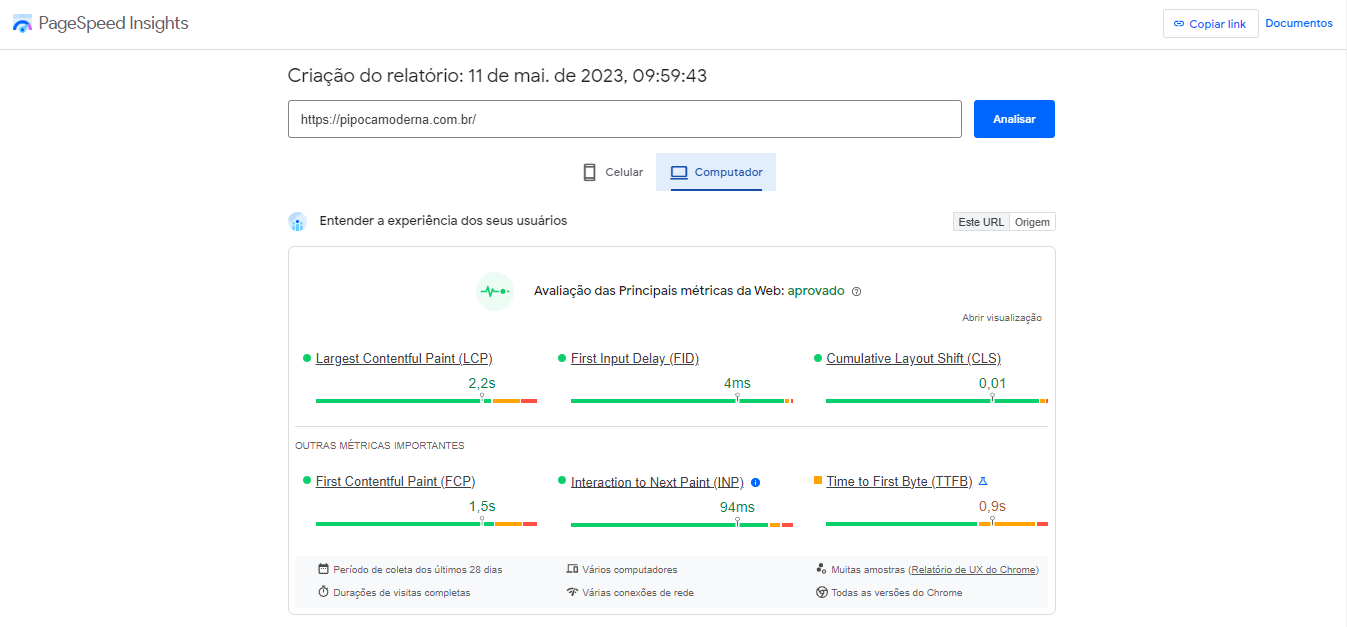1347x627 pixels.
Task: Switch to the Origem toggle
Action: click(x=1032, y=222)
